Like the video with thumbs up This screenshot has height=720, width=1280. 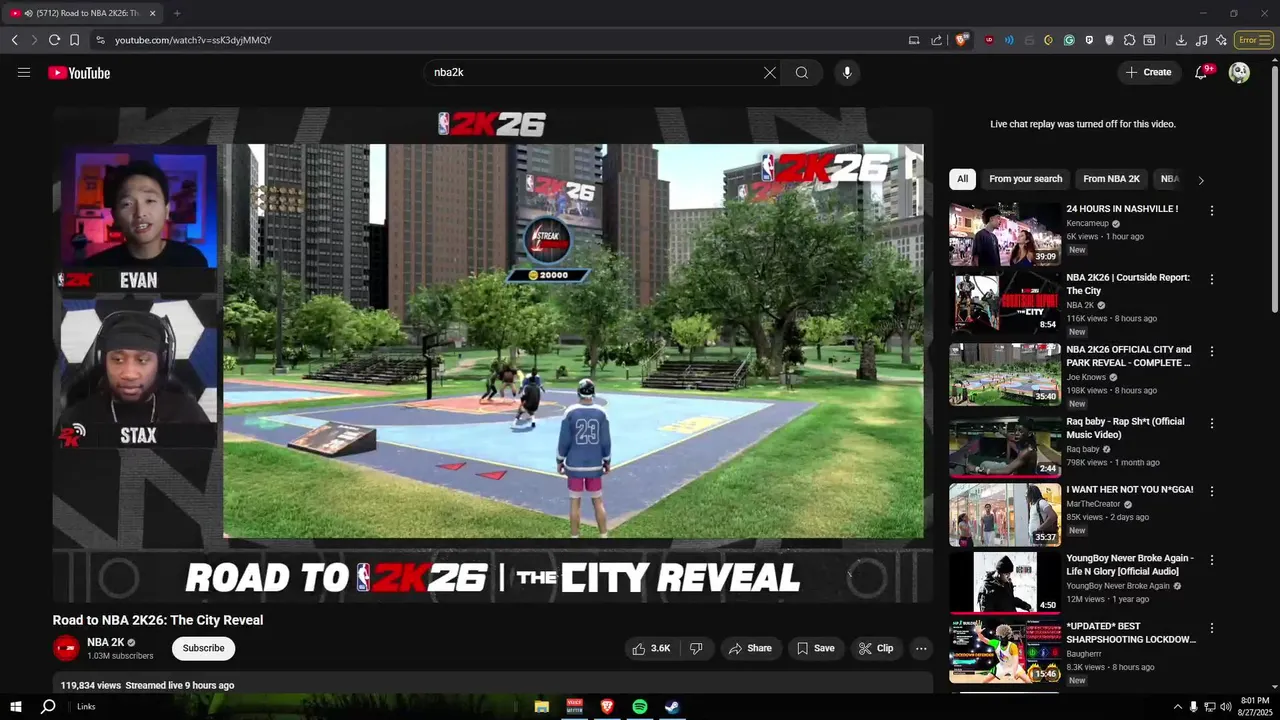[x=651, y=648]
